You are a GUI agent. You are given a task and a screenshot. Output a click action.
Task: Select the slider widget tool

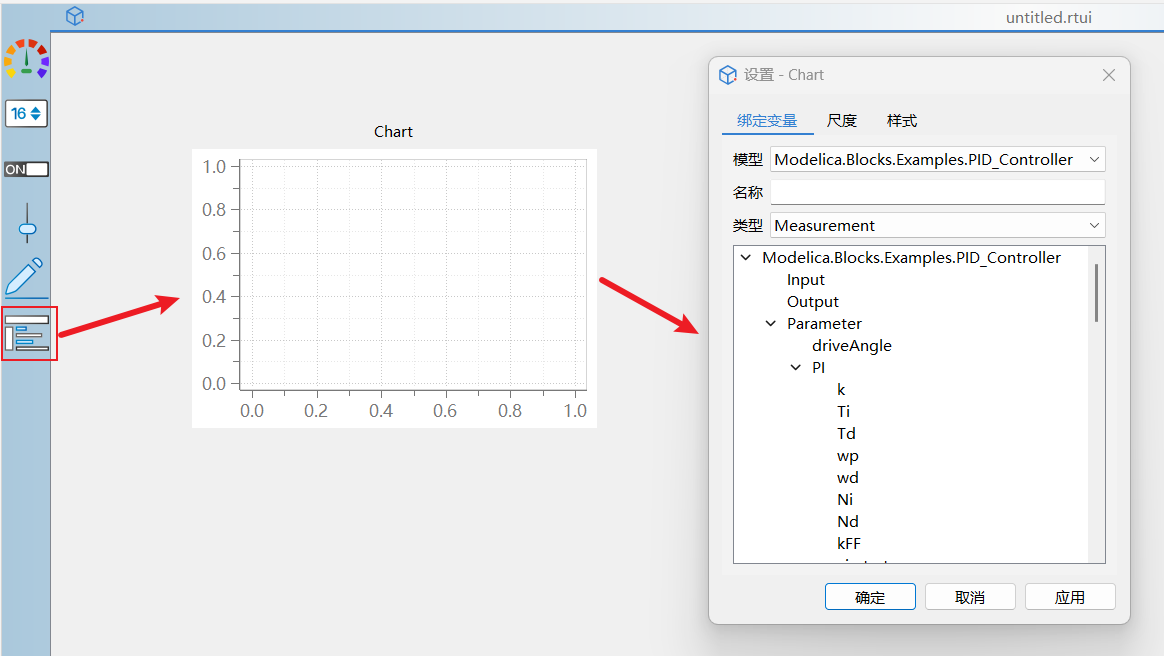click(27, 223)
